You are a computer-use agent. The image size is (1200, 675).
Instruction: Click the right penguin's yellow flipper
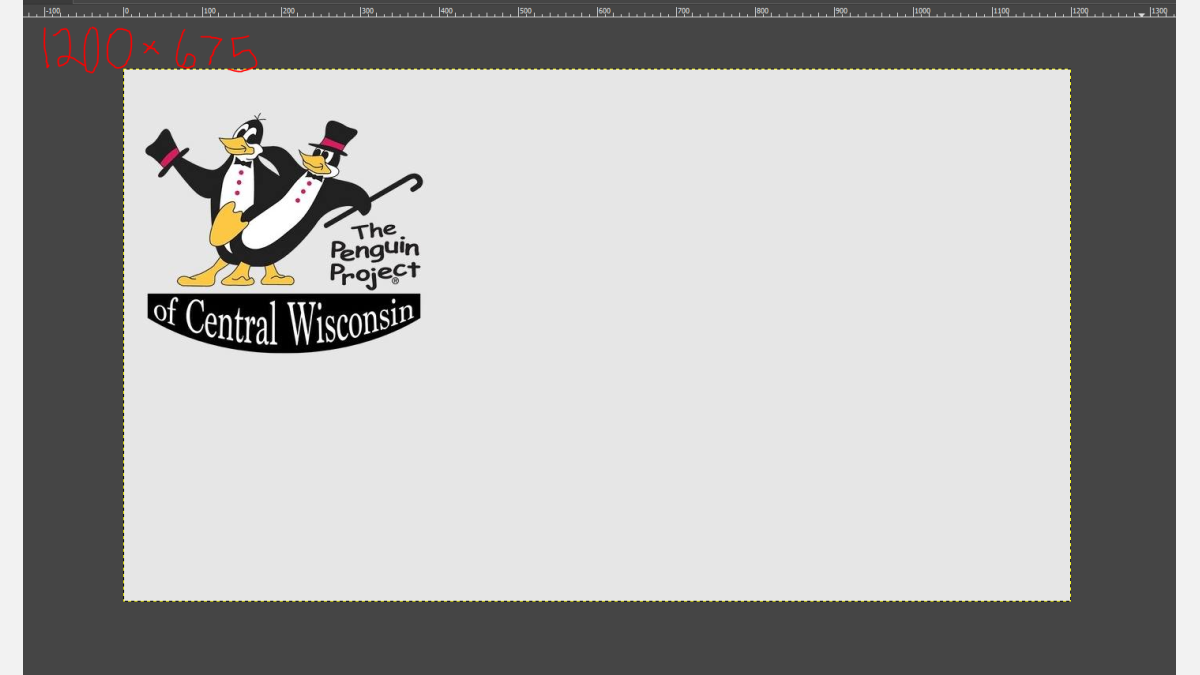(226, 225)
